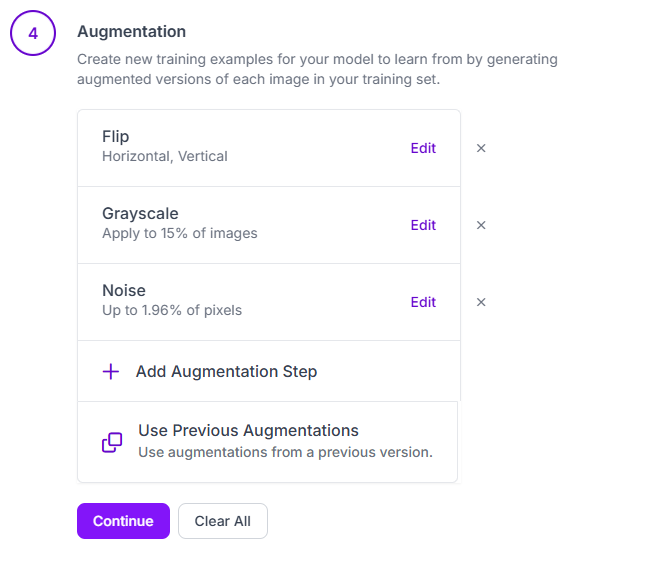
Task: Remove the Flip augmentation with its X
Action: tap(481, 148)
